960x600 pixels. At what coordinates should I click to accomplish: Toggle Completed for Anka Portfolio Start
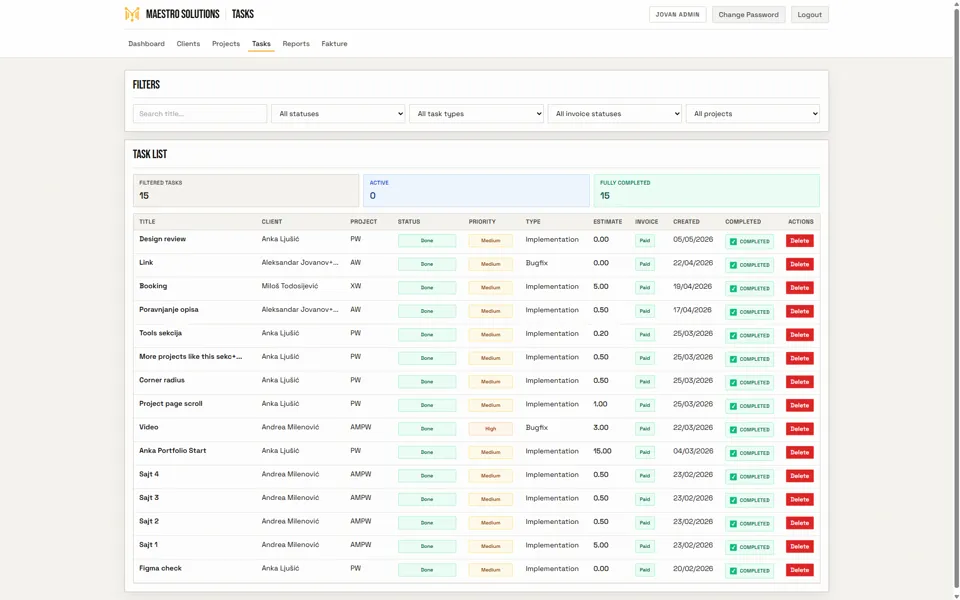point(733,453)
